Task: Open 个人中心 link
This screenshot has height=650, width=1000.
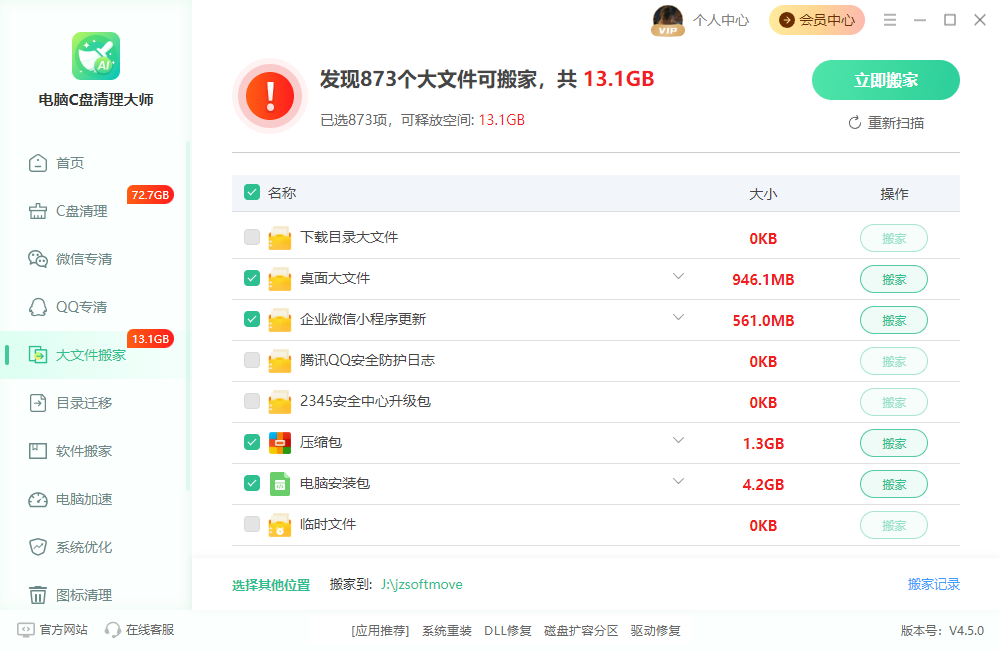Action: pos(721,20)
